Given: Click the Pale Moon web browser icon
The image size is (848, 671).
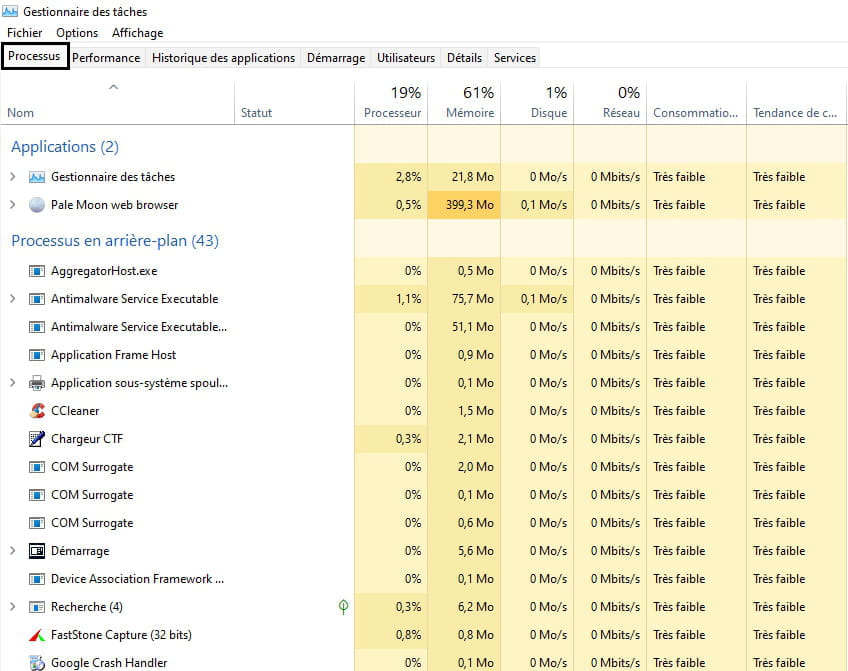Looking at the screenshot, I should 37,205.
